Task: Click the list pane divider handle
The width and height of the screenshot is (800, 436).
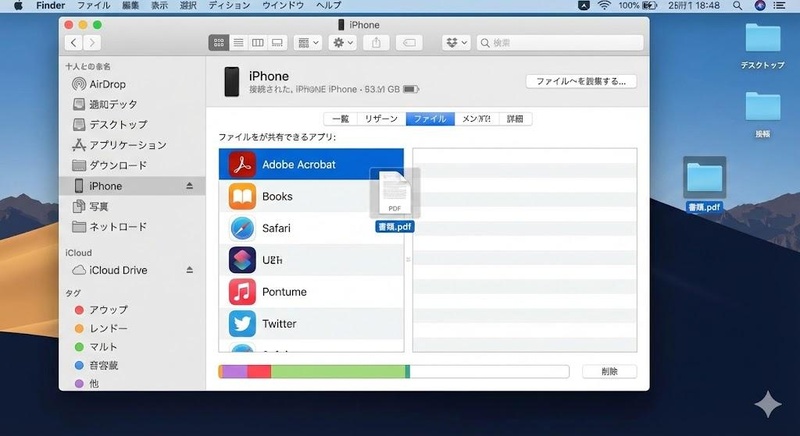Action: [408, 260]
